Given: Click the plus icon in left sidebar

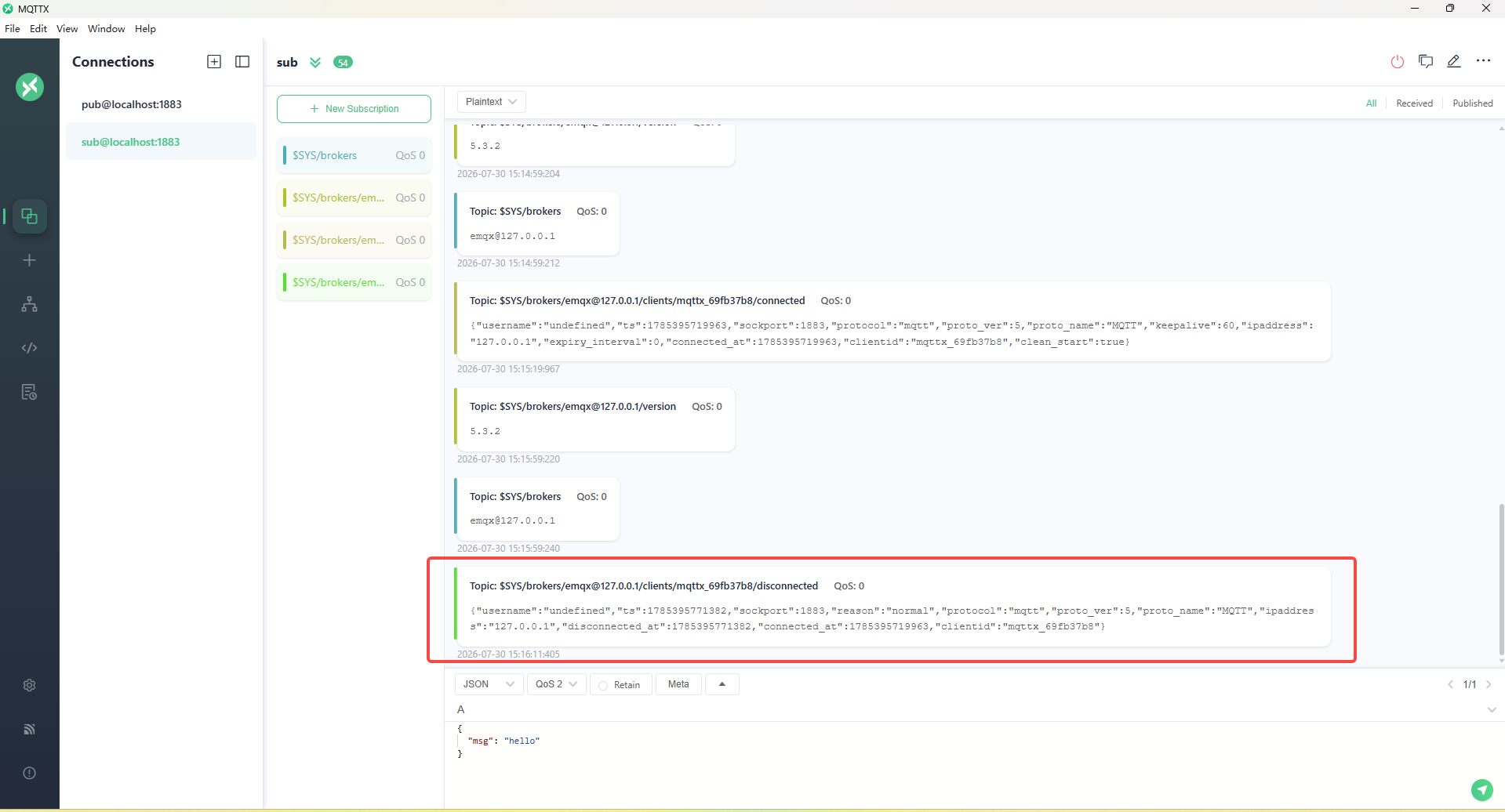Looking at the screenshot, I should [30, 260].
